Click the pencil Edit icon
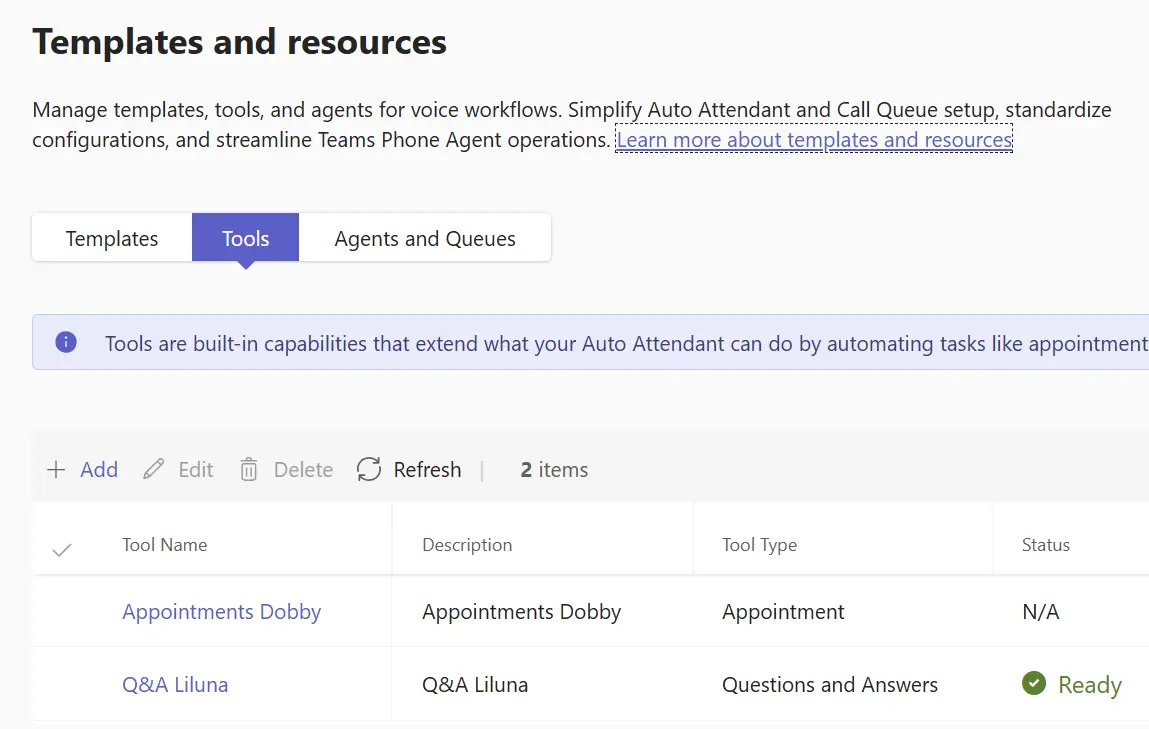 (153, 470)
